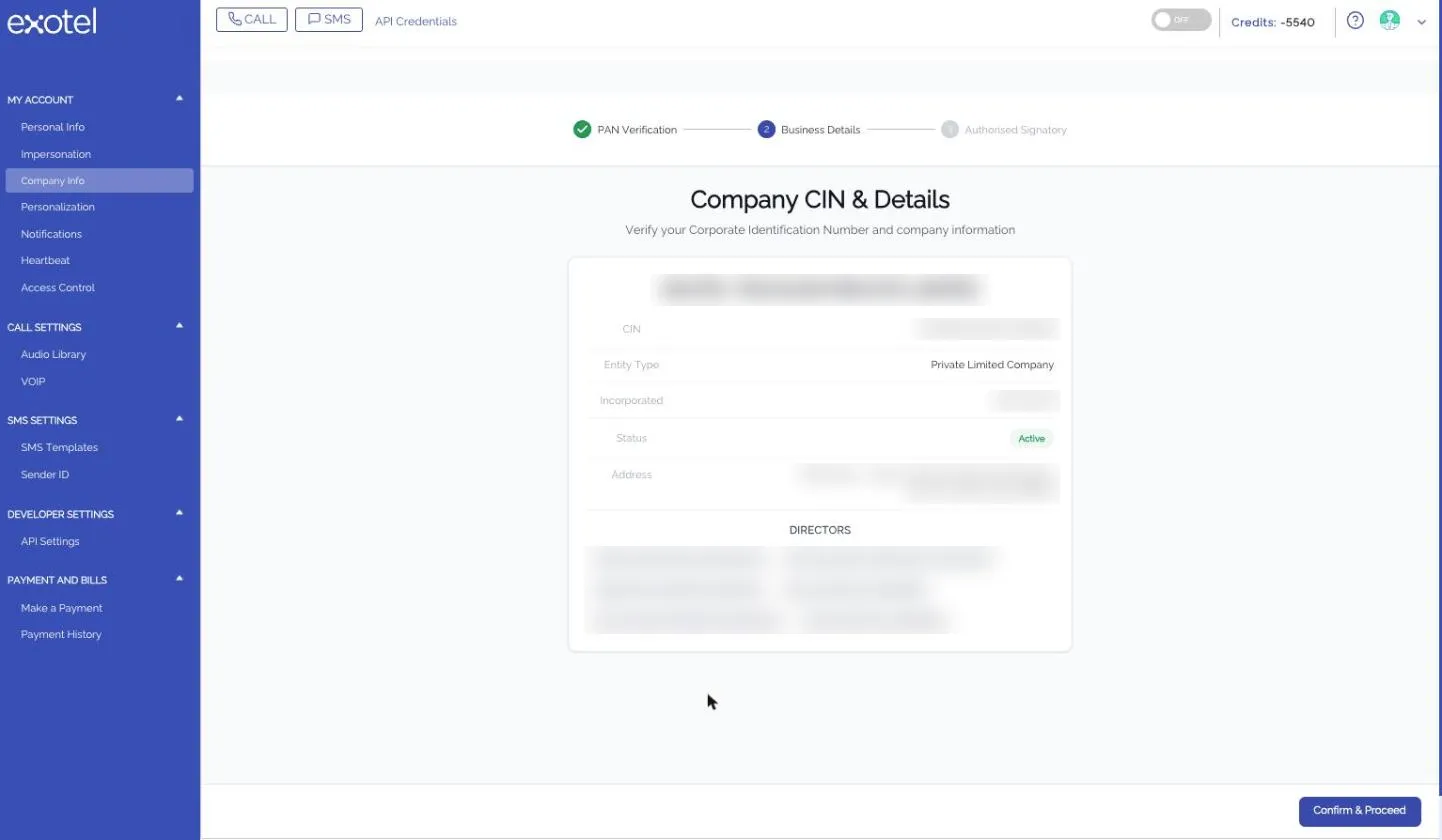Open SMS Templates
The image size is (1442, 840).
click(x=59, y=447)
